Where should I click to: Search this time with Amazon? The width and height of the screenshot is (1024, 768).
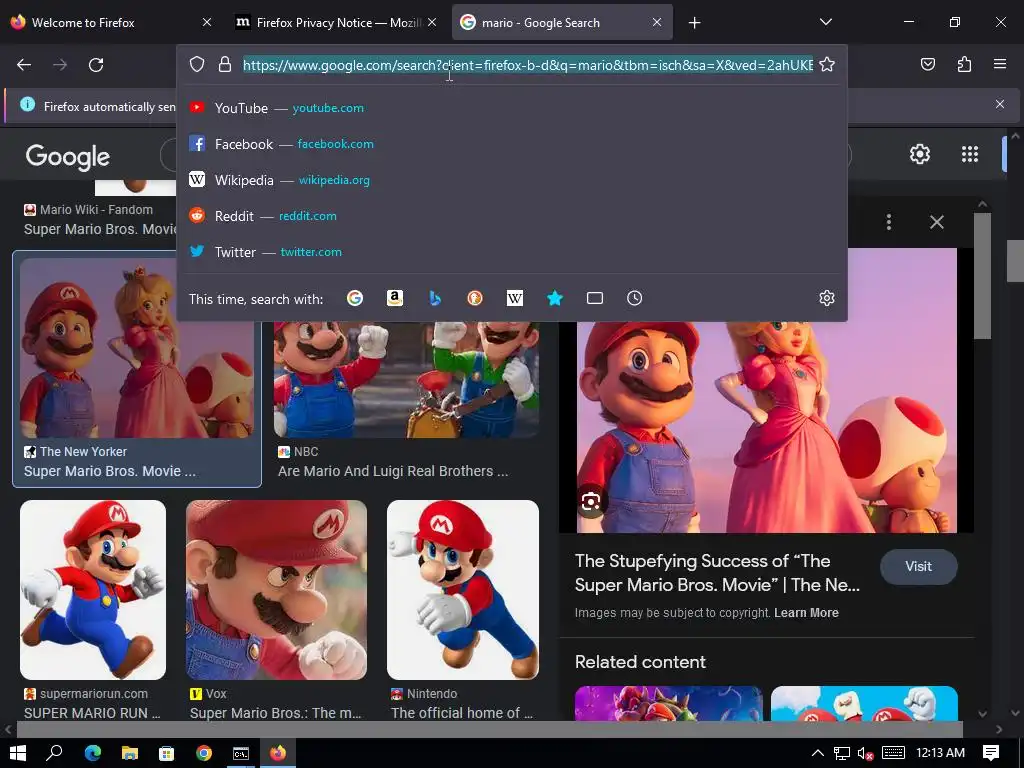[394, 298]
